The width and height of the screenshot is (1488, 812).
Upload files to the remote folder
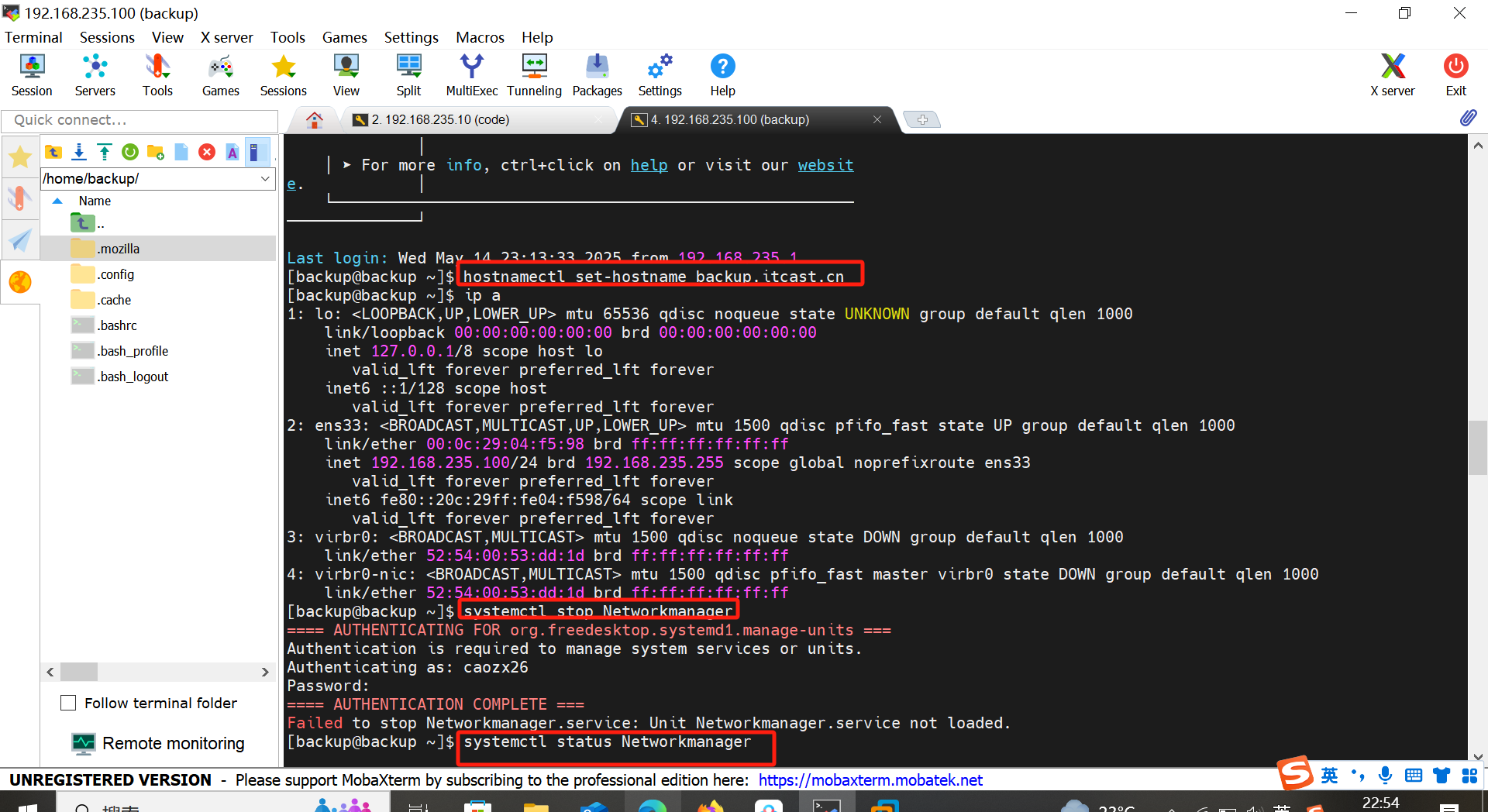105,152
